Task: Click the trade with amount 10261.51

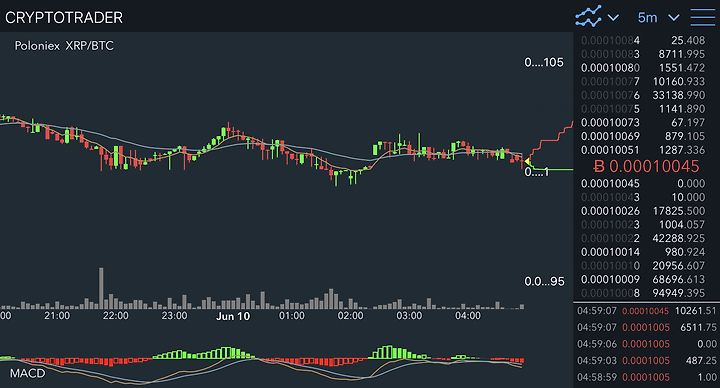Action: pyautogui.click(x=647, y=311)
